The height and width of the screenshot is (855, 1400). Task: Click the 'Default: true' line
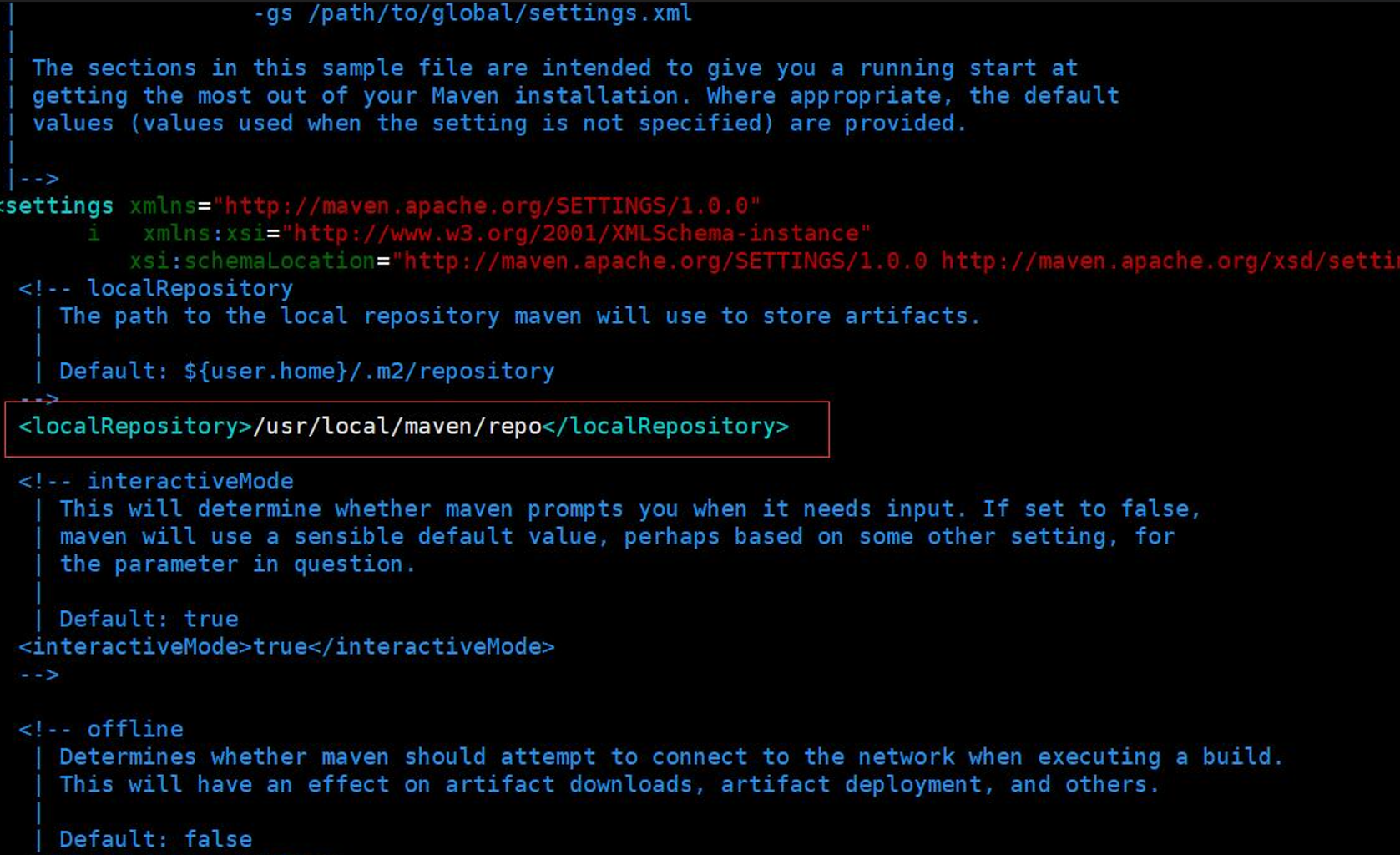point(149,619)
